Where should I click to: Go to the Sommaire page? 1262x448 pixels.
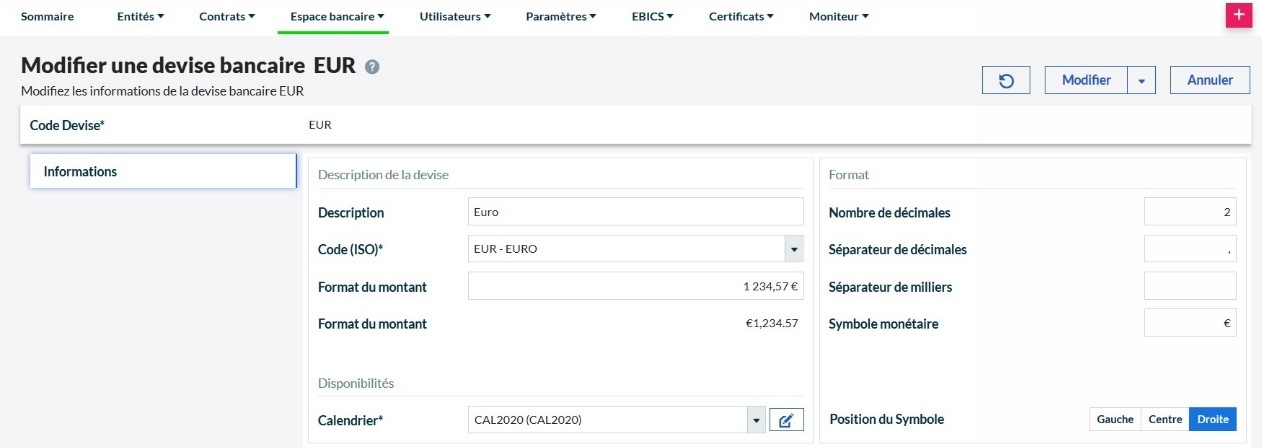(x=47, y=16)
